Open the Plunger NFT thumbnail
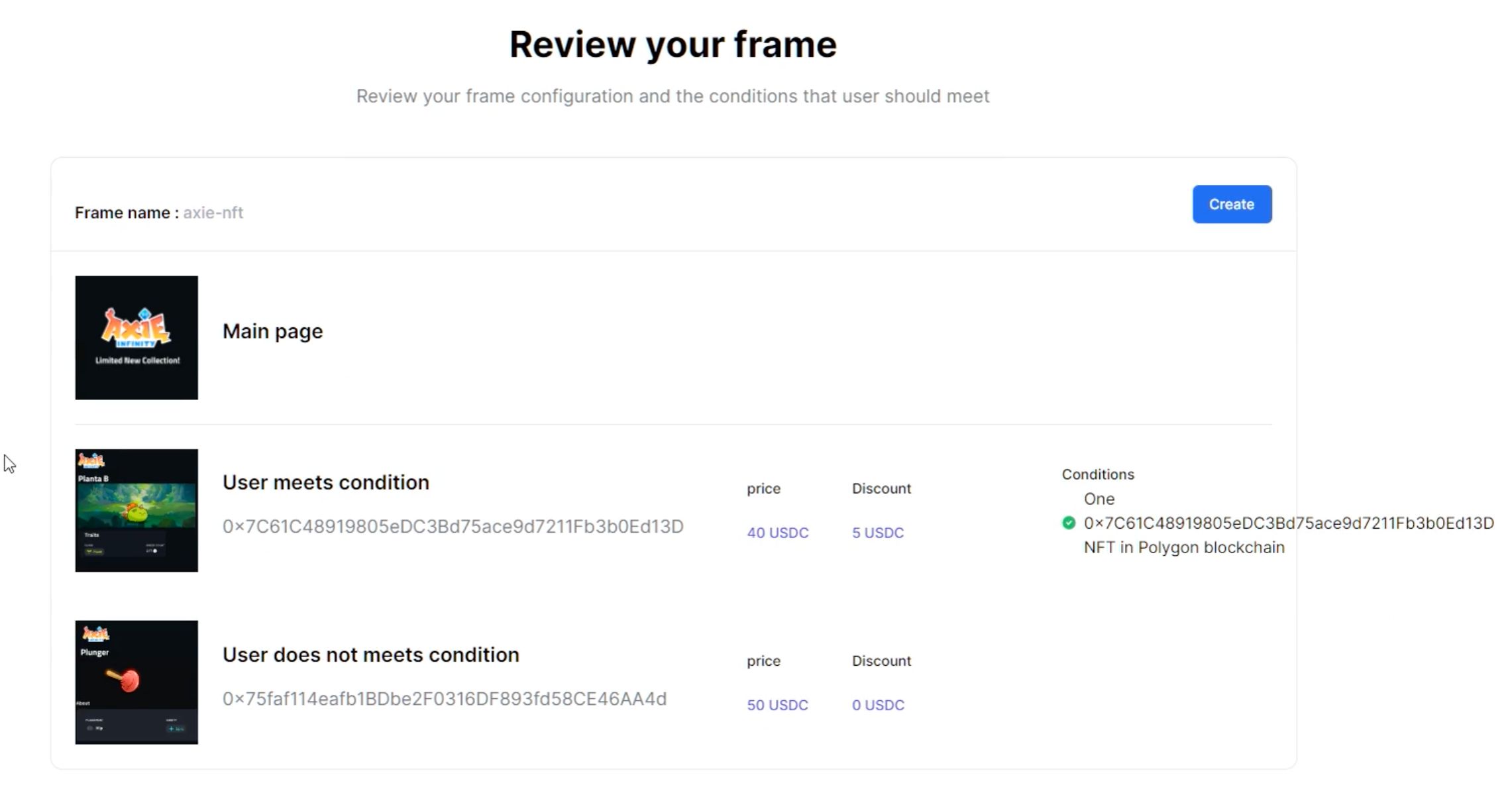This screenshot has width=1512, height=795. (x=136, y=682)
